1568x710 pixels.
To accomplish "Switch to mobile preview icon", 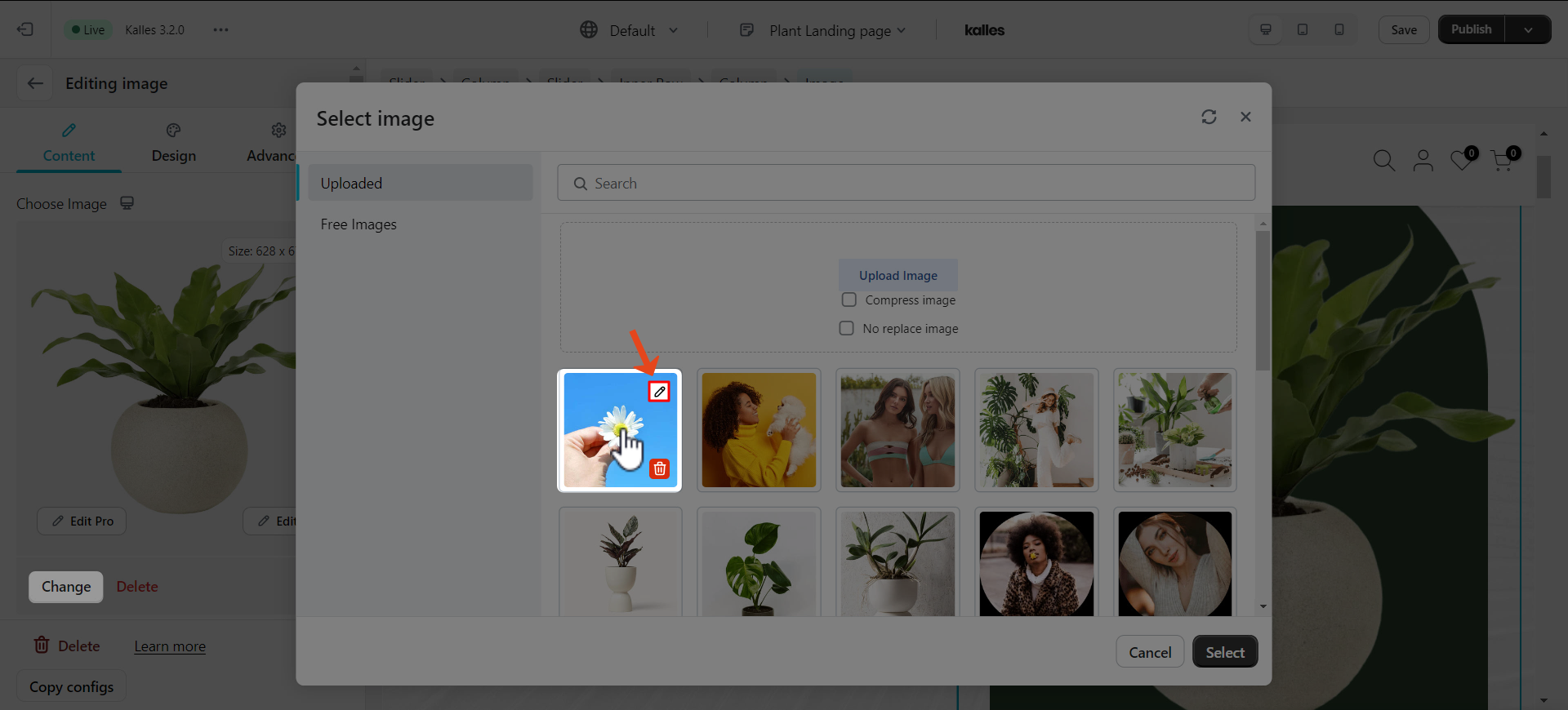I will [1339, 29].
